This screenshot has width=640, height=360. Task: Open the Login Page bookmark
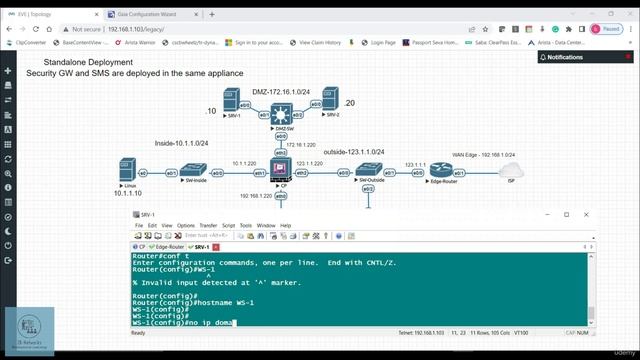[379, 42]
